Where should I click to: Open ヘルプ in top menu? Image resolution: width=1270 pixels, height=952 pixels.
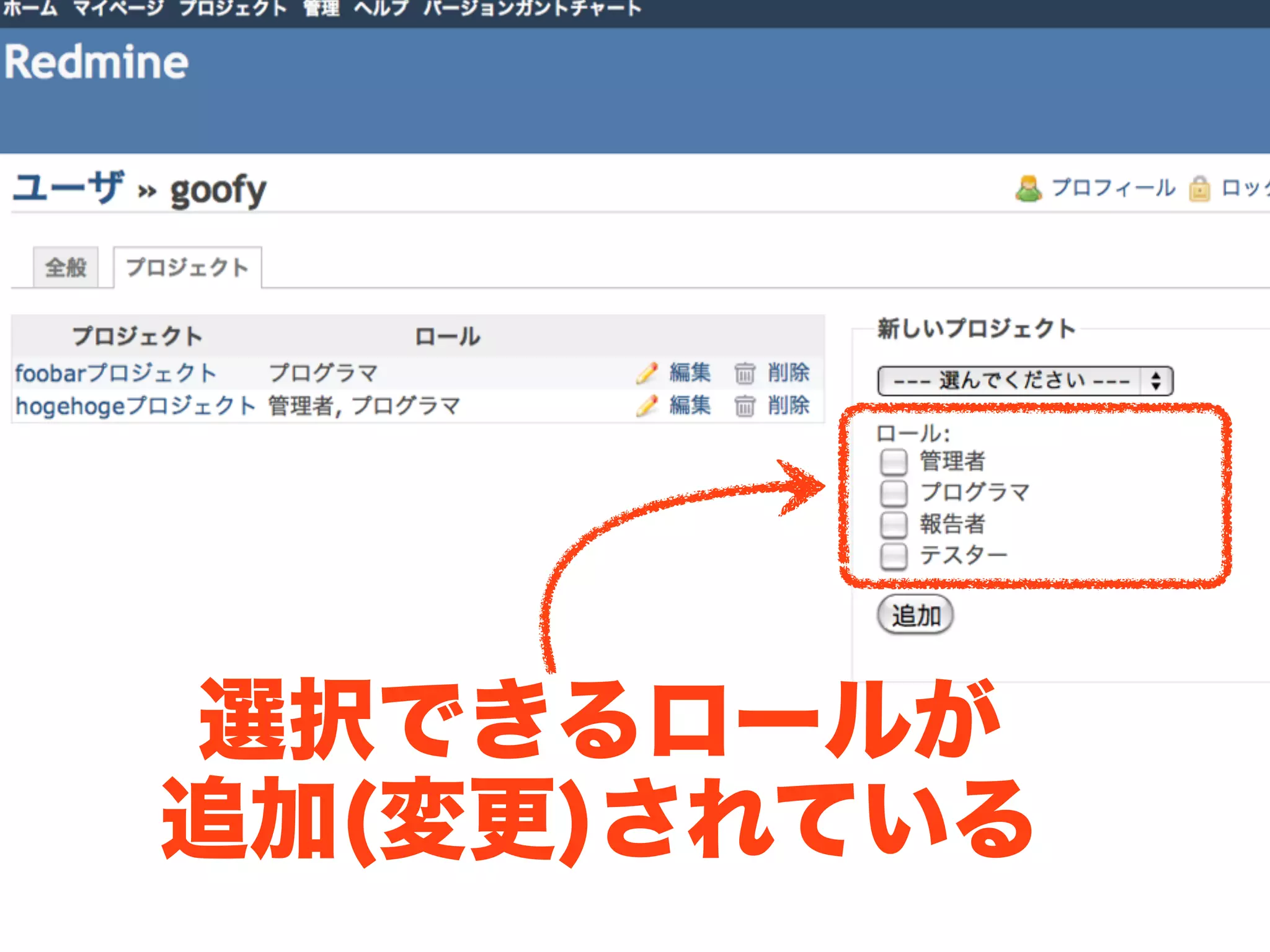pyautogui.click(x=381, y=9)
